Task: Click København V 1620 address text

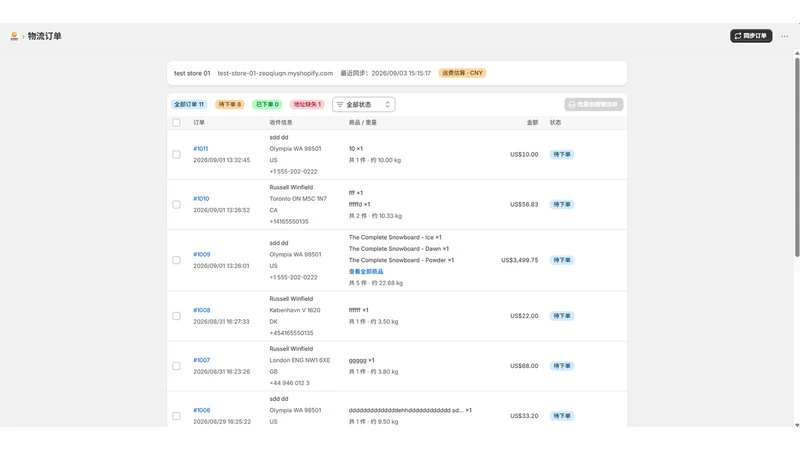Action: pyautogui.click(x=295, y=310)
